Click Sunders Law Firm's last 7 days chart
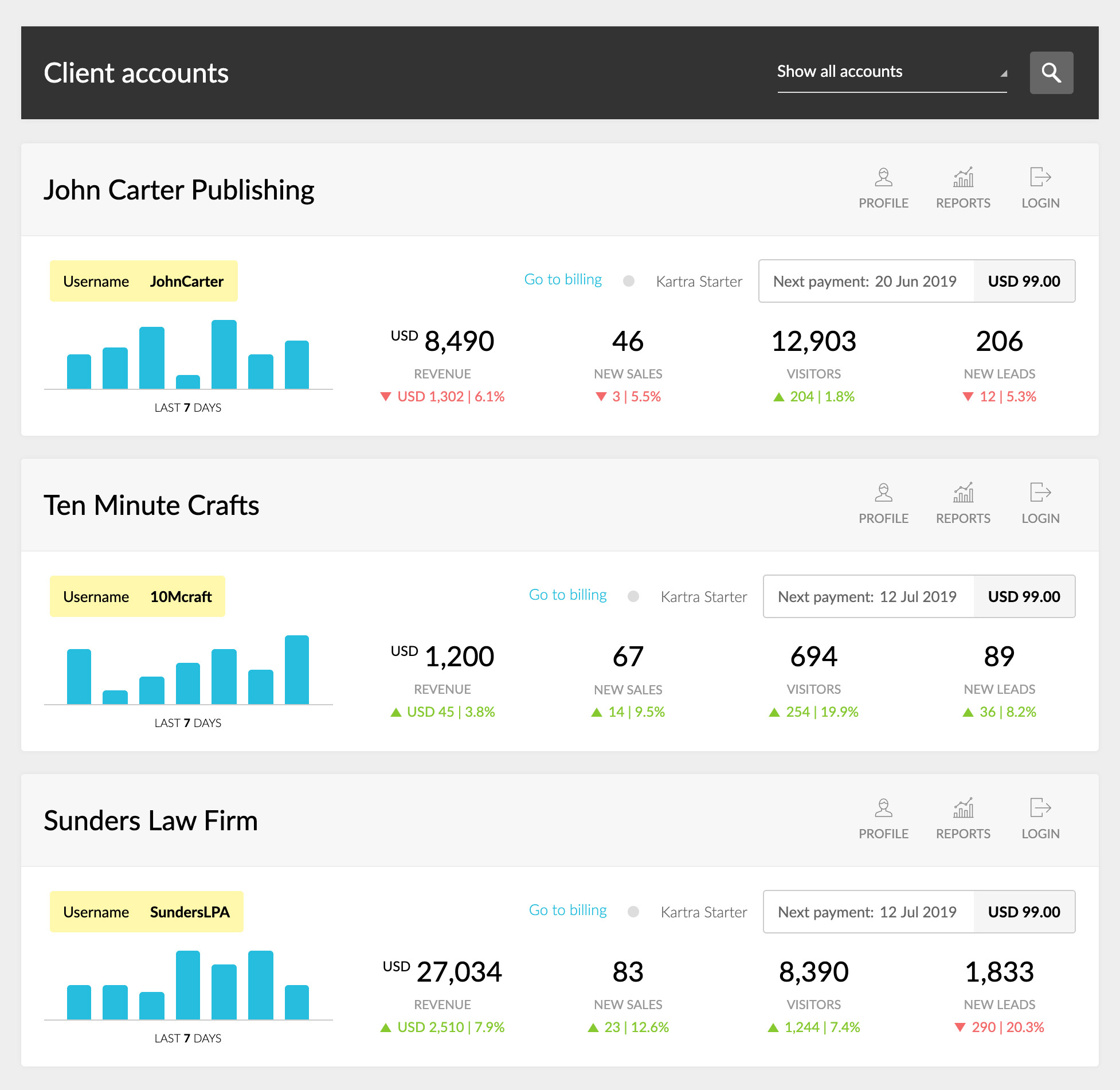Screen dimensions: 1120x1090 [x=188, y=986]
